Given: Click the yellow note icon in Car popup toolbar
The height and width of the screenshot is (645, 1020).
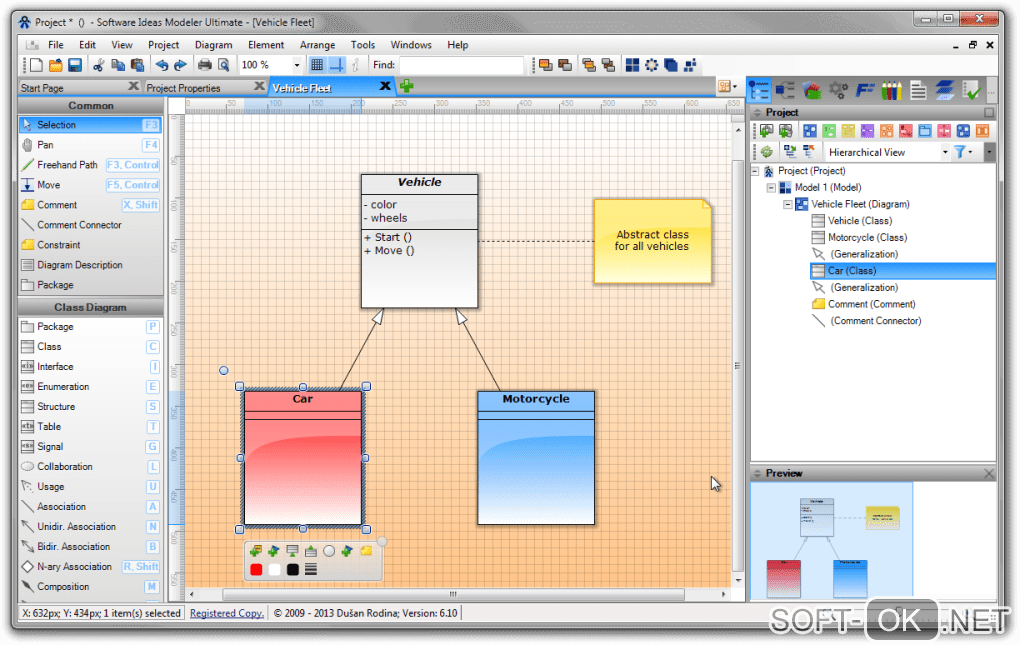Looking at the screenshot, I should point(366,551).
